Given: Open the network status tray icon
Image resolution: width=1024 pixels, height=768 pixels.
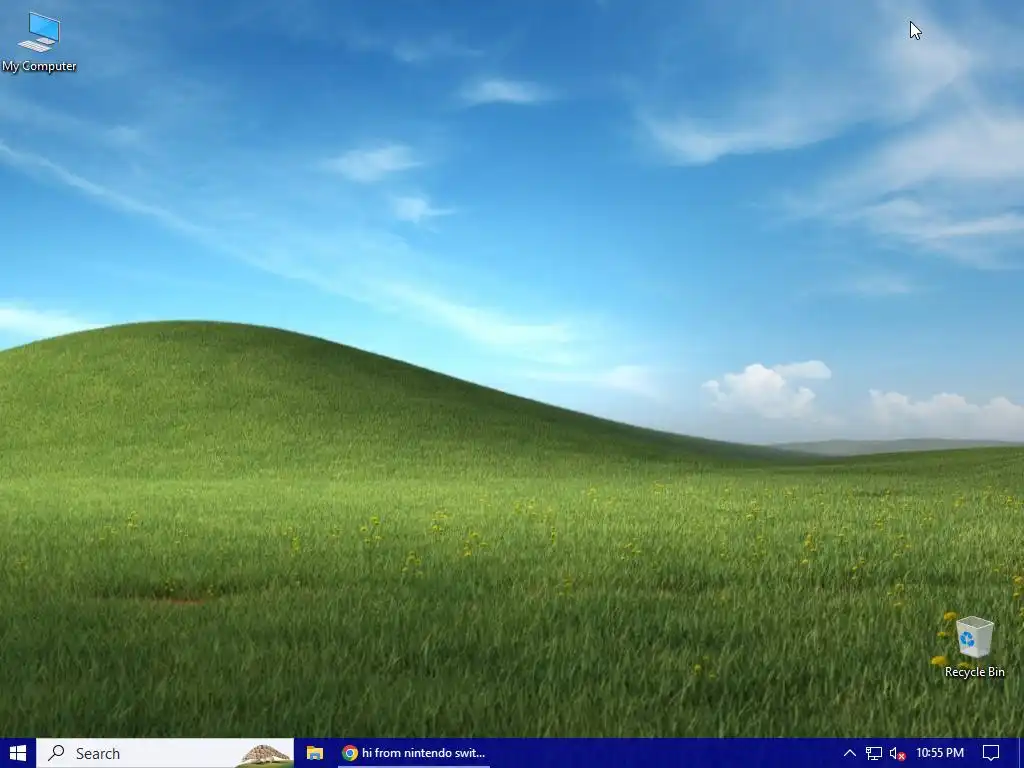Looking at the screenshot, I should (x=874, y=753).
